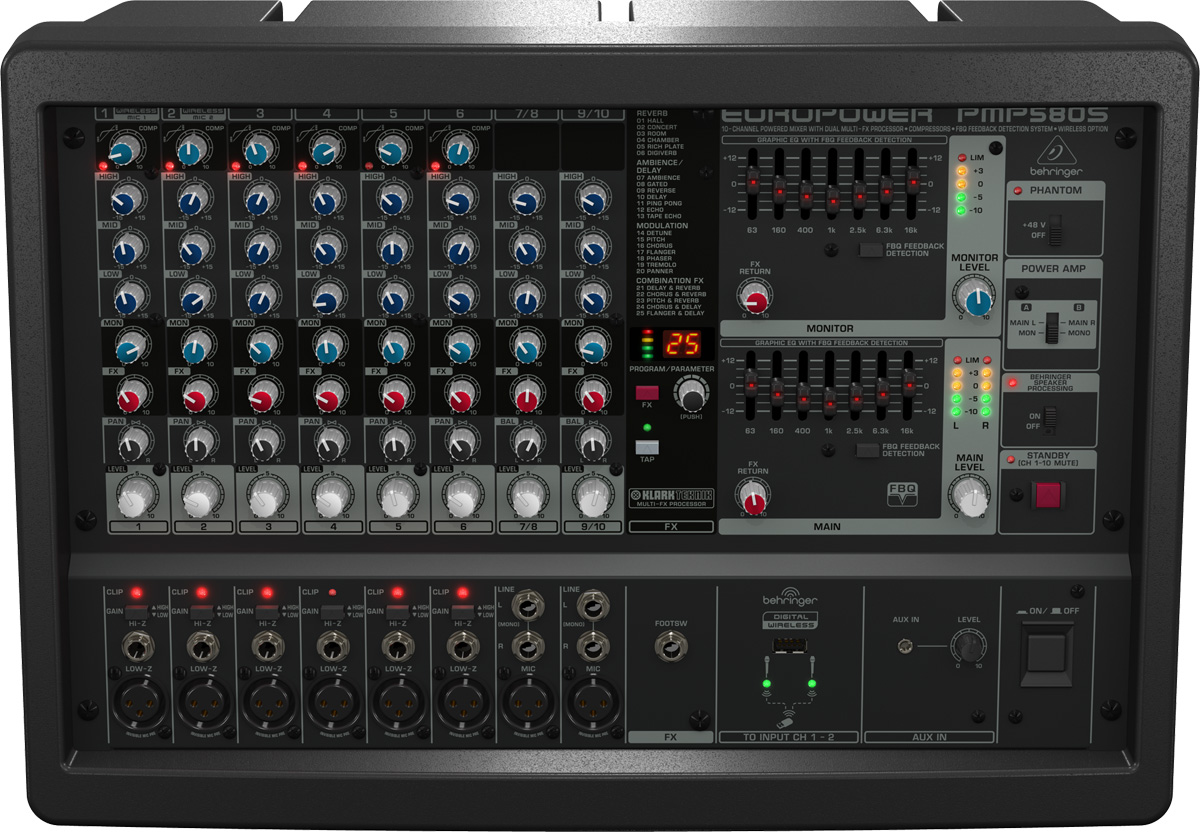Adjust channel 2 HIGH EQ knob

tap(191, 198)
